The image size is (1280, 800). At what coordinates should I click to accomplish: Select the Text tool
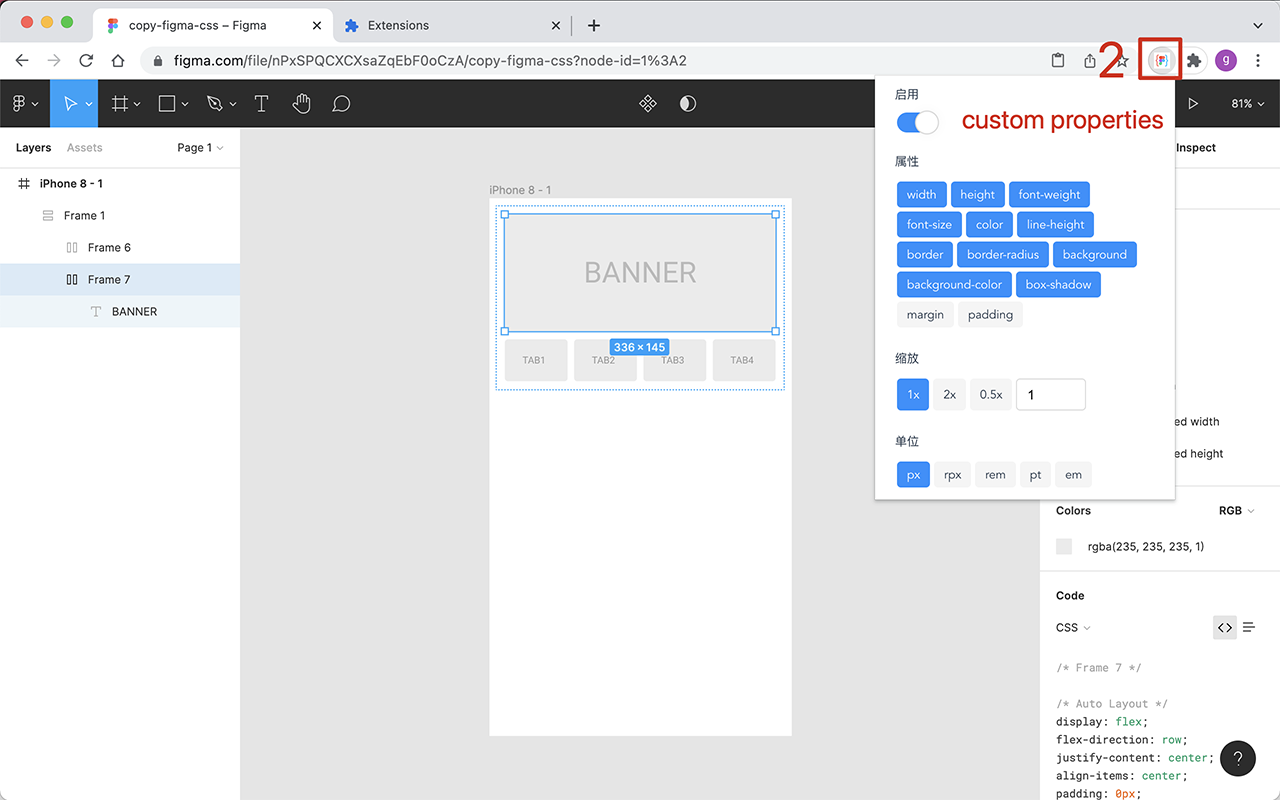261,102
